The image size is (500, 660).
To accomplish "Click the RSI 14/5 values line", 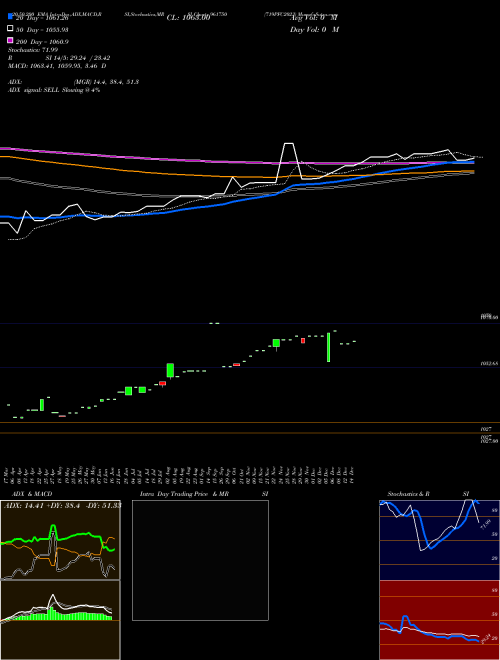I will coord(59,58).
